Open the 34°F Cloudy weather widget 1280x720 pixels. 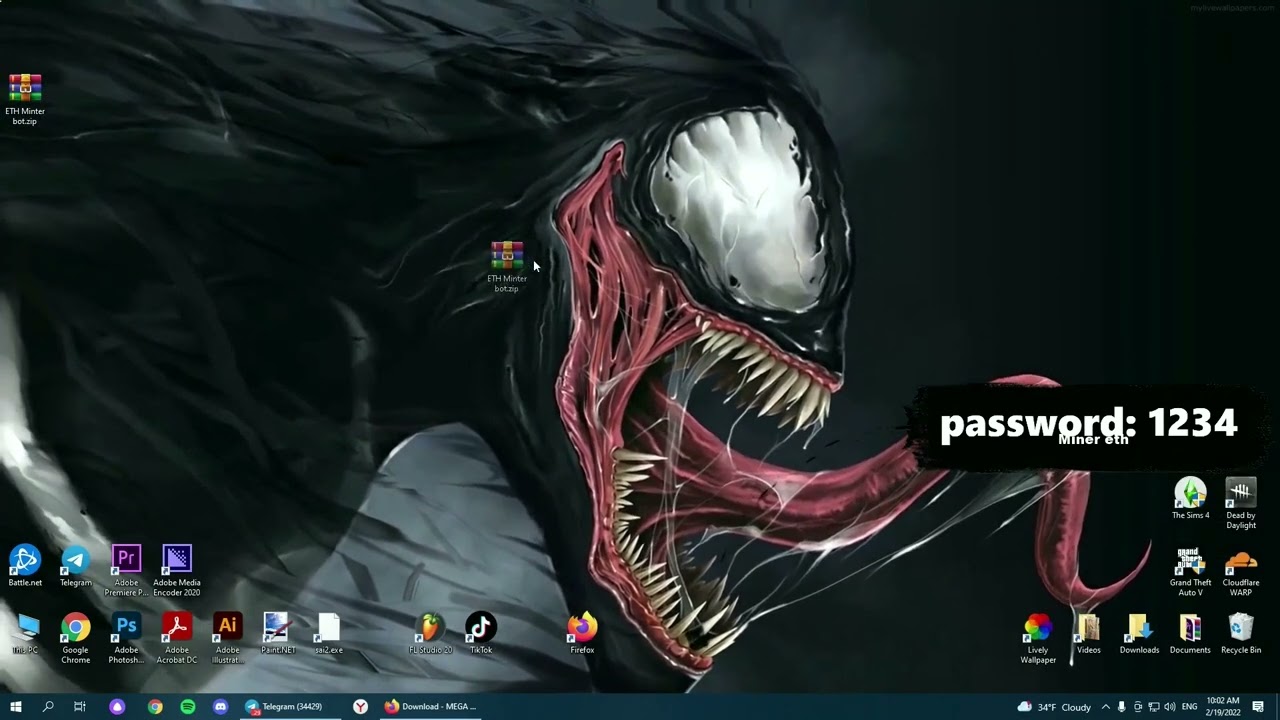click(1055, 707)
